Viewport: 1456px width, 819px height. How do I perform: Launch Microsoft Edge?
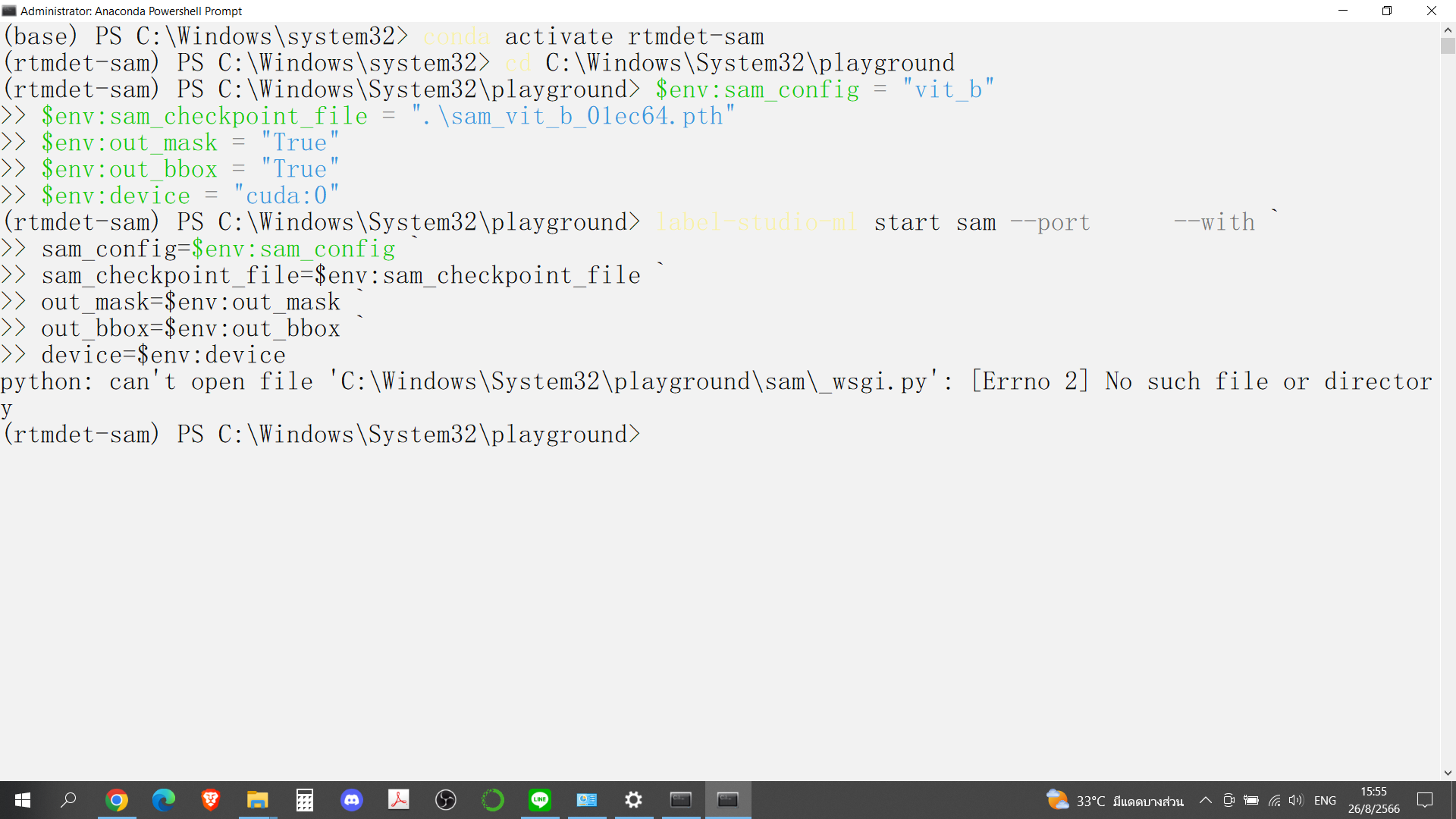click(164, 800)
